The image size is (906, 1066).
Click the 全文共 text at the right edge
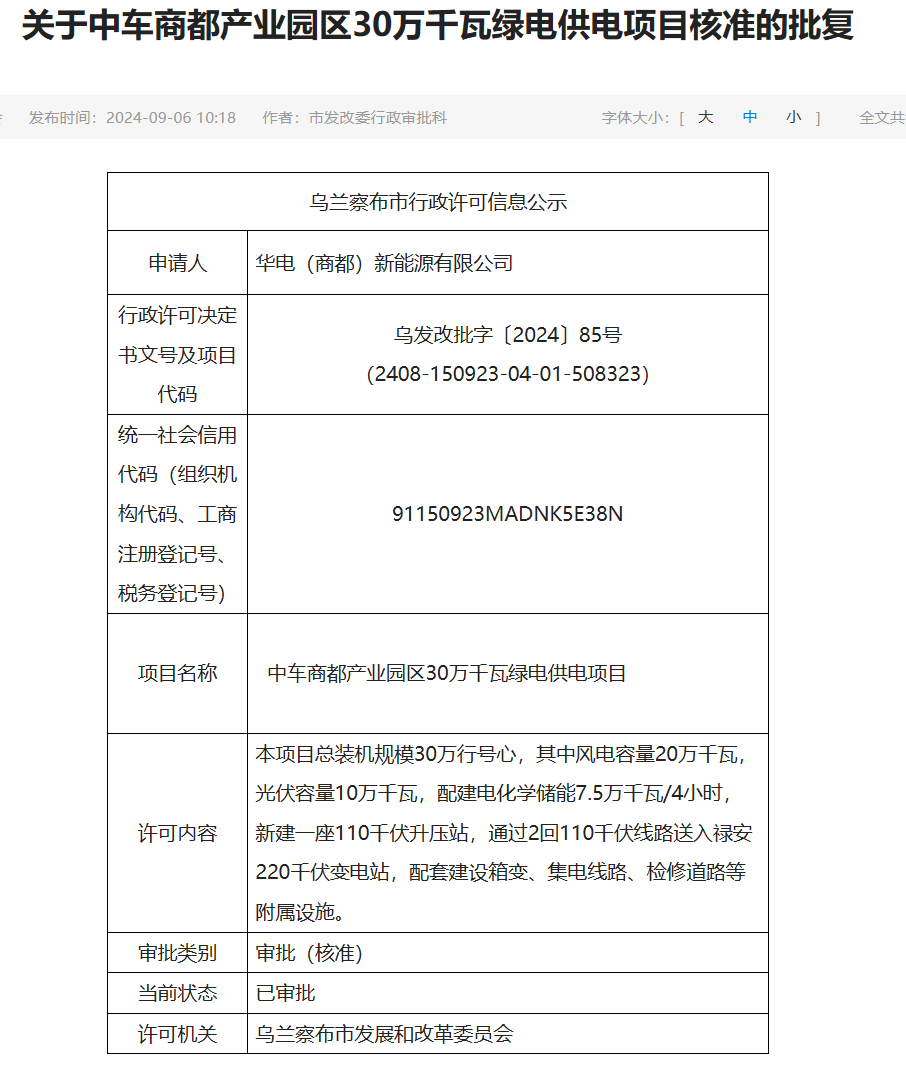(882, 118)
